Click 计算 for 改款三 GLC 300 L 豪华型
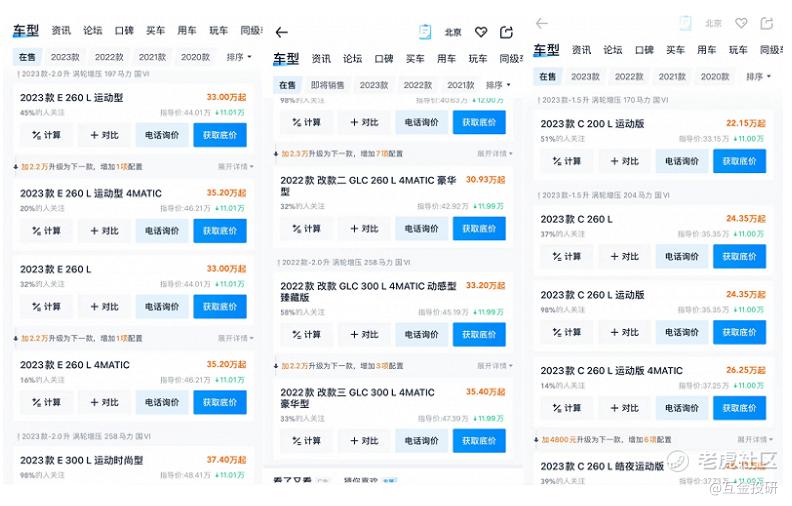Image resolution: width=792 pixels, height=506 pixels. [306, 441]
